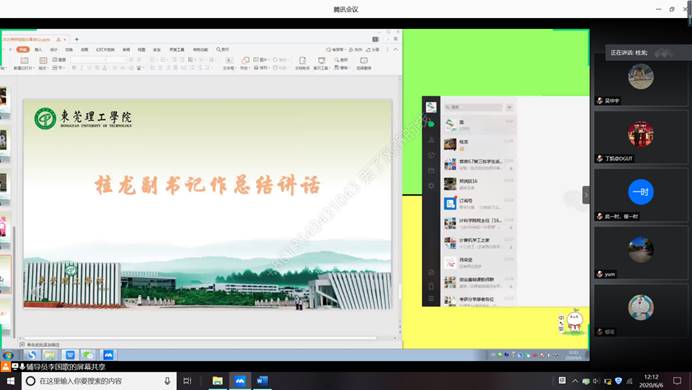This screenshot has height=390, width=692.
Task: Collapse the WPS ribbon with the chevron
Action: pyautogui.click(x=395, y=49)
